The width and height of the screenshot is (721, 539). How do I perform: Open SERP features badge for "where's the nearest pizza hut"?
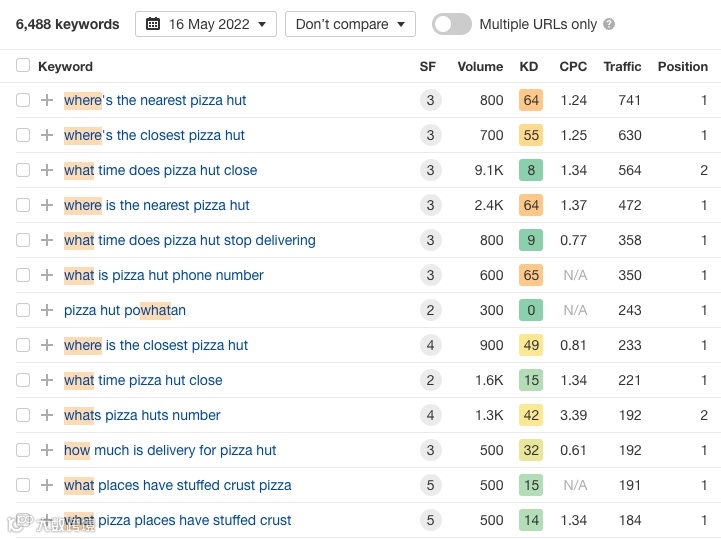430,100
